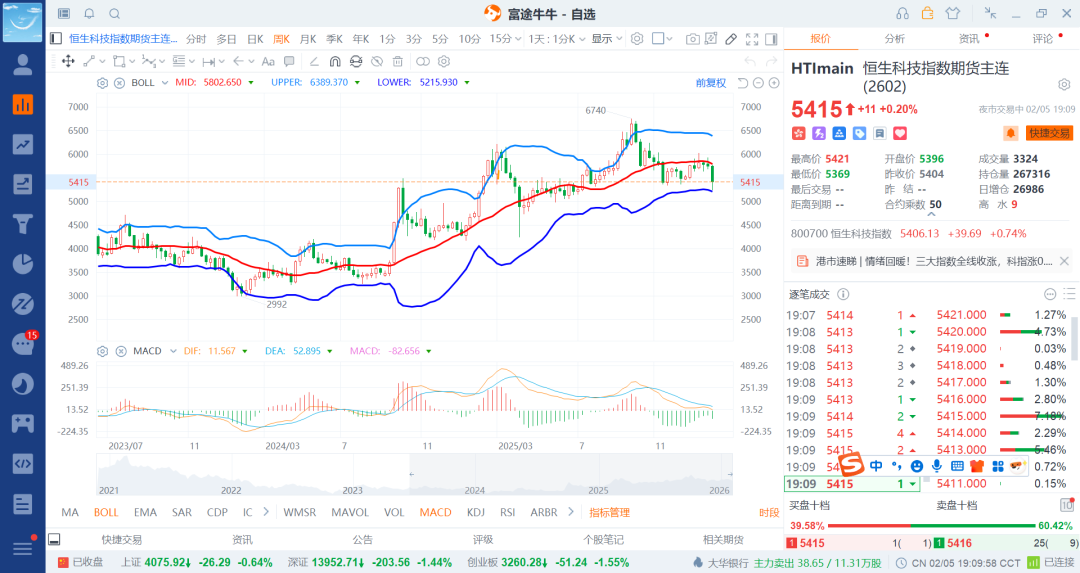Open 指标管理 indicator management link

[x=609, y=512]
